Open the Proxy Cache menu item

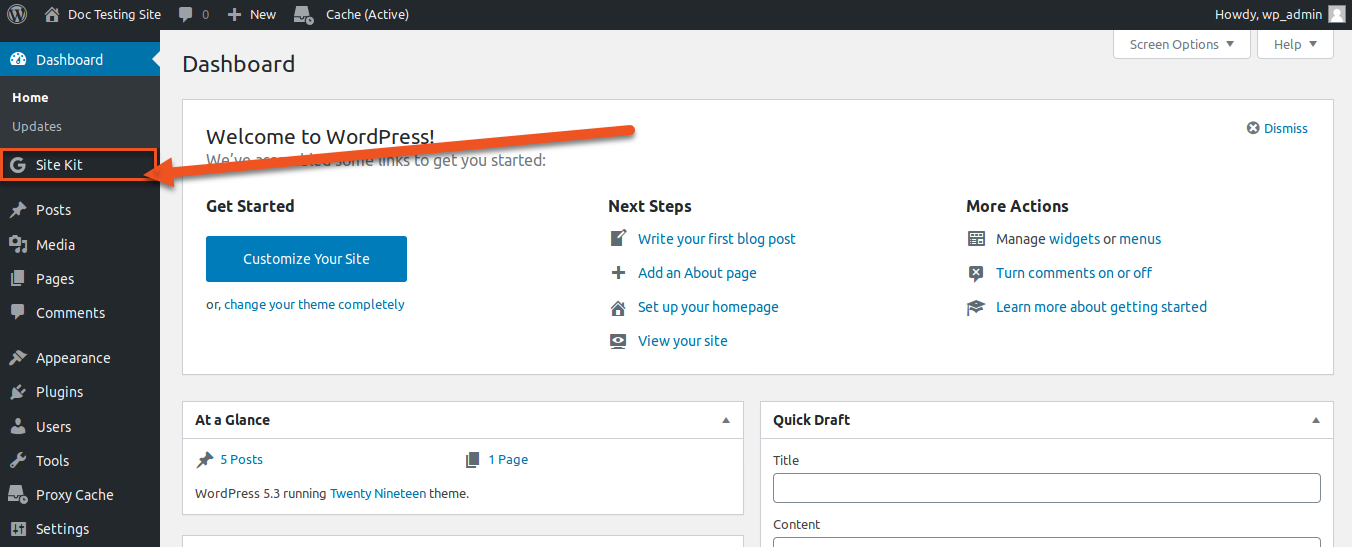coord(80,495)
